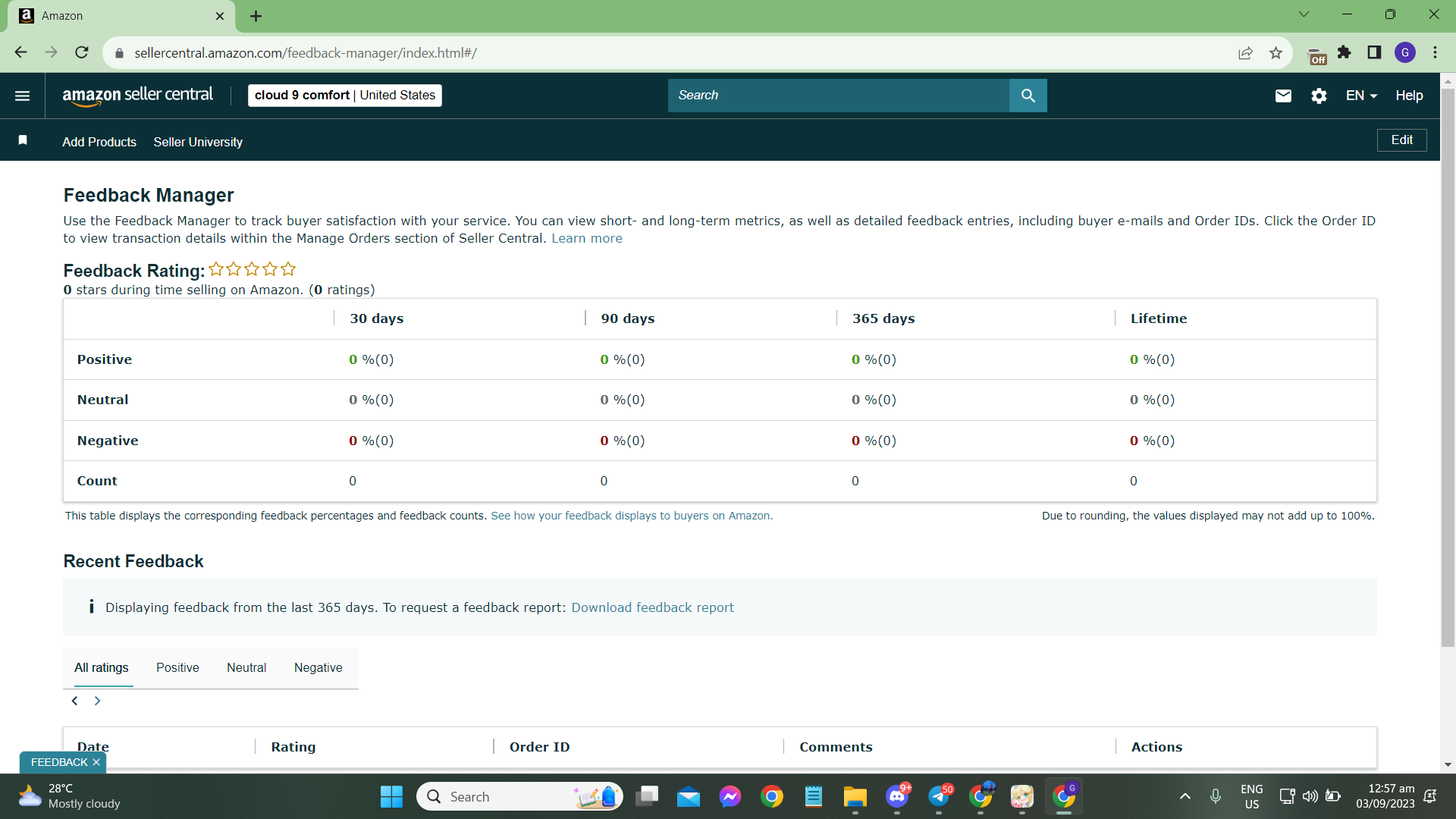Click the extension icon labeled Off
1456x819 pixels.
[x=1317, y=55]
